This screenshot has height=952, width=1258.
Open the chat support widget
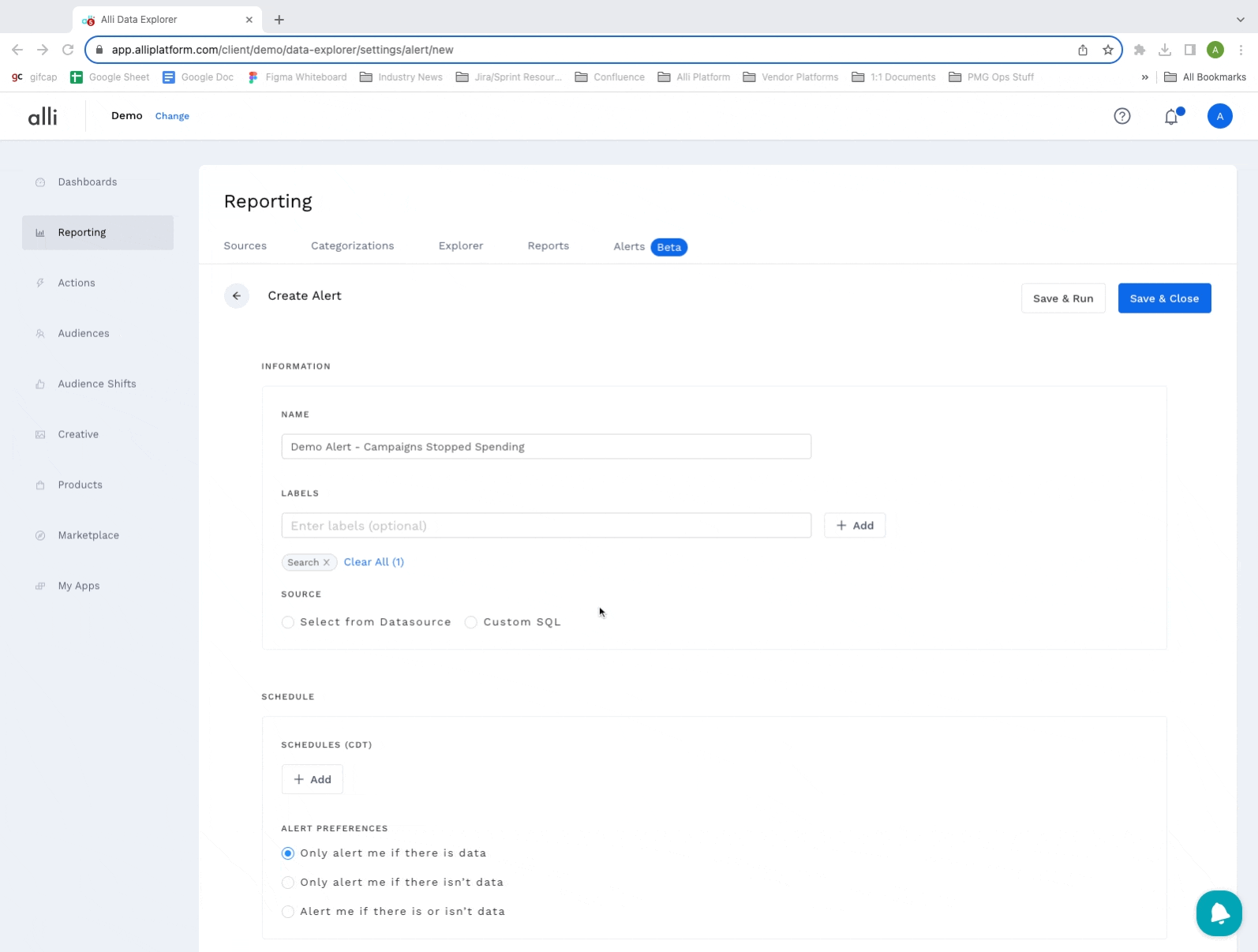click(x=1219, y=913)
